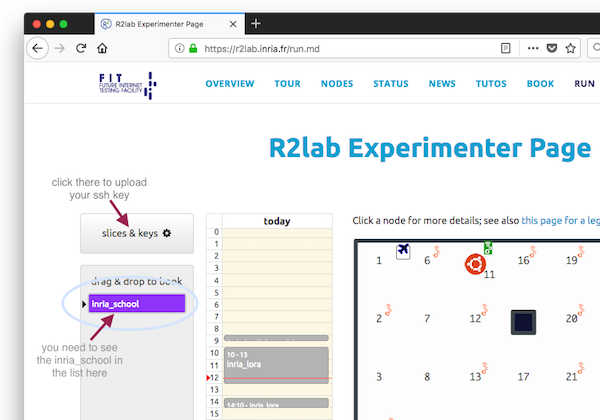600x420 pixels.
Task: Click the airplane mode icon at node 1
Action: point(403,251)
